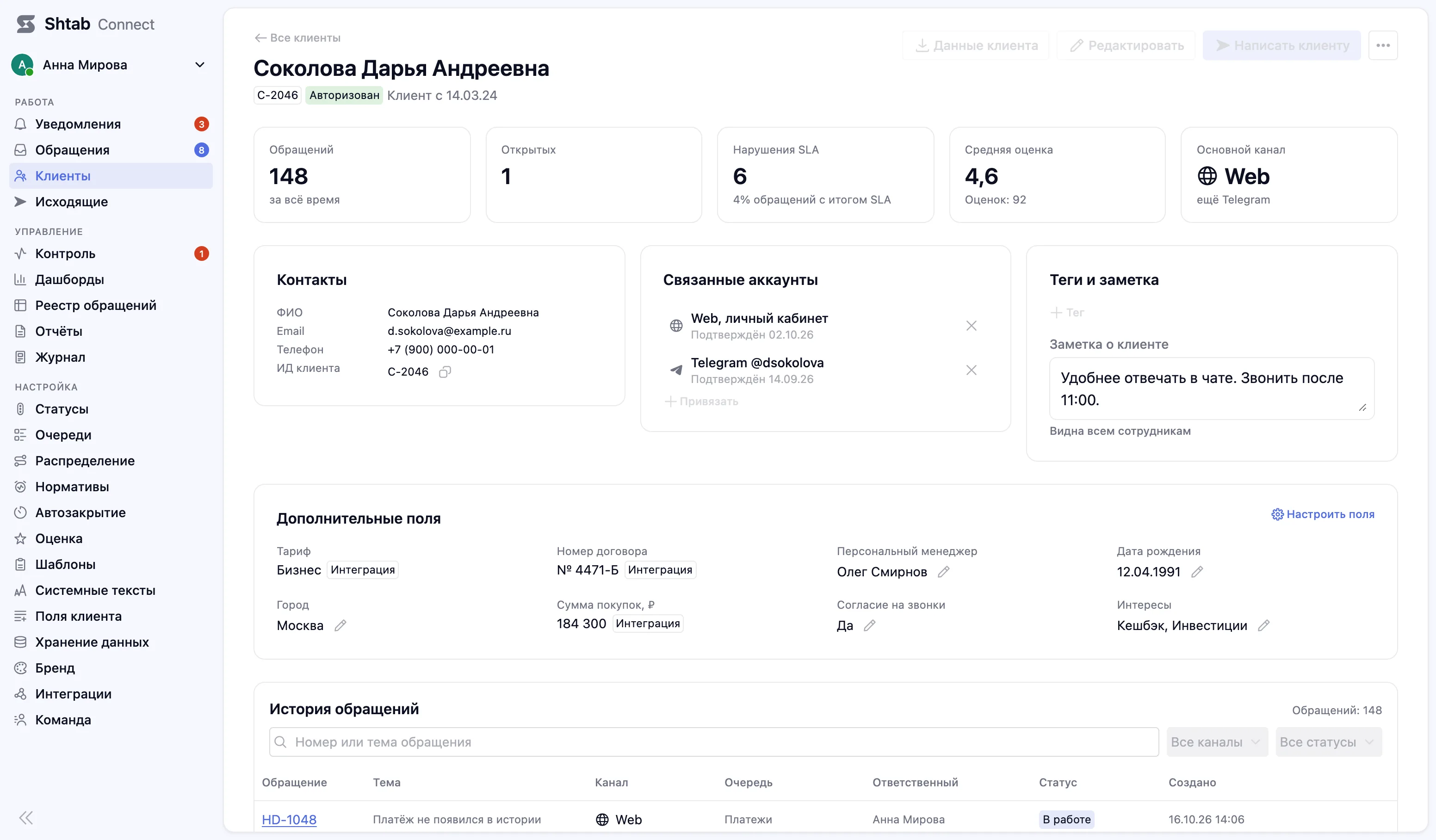Click the notifications count badge 3

coord(201,124)
